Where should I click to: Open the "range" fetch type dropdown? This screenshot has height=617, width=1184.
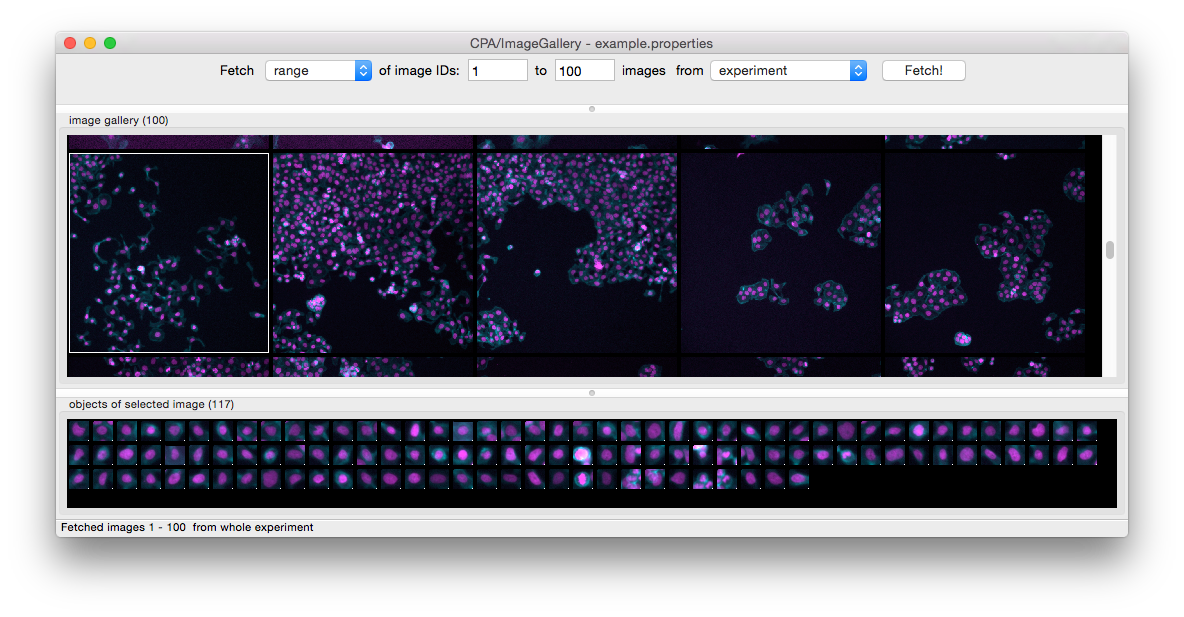coord(318,71)
